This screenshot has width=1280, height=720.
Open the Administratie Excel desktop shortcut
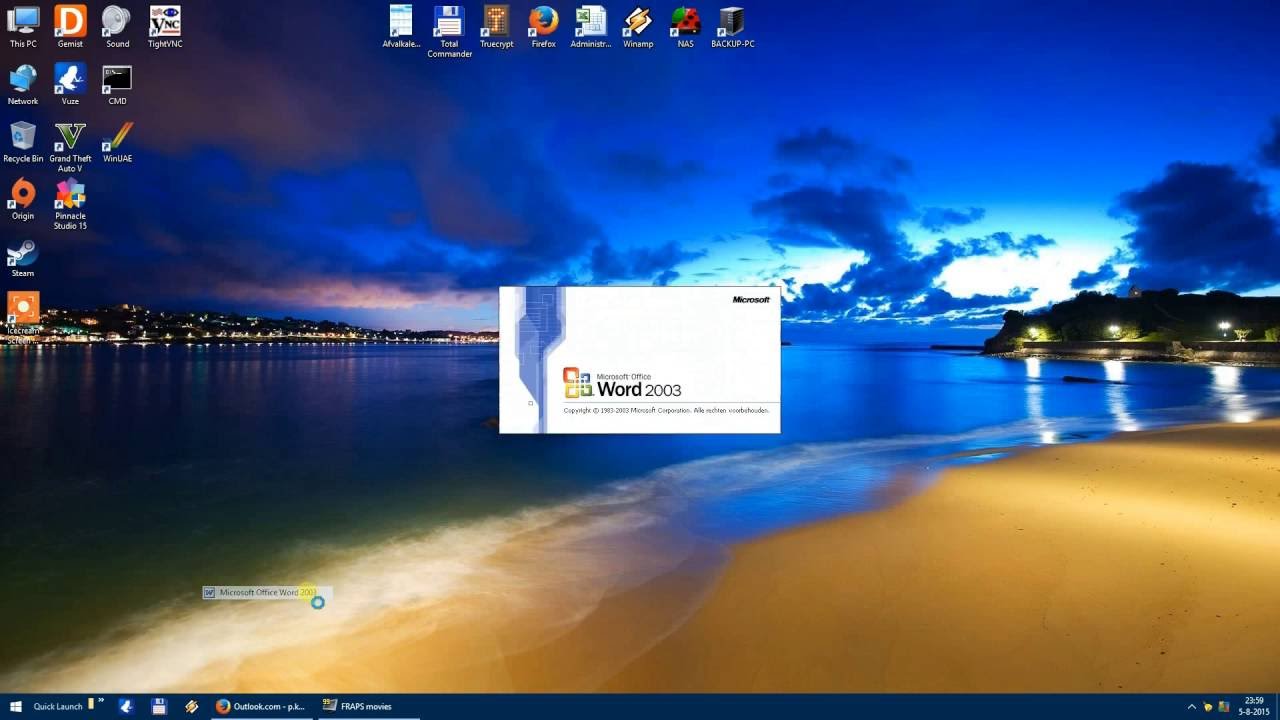coord(591,27)
